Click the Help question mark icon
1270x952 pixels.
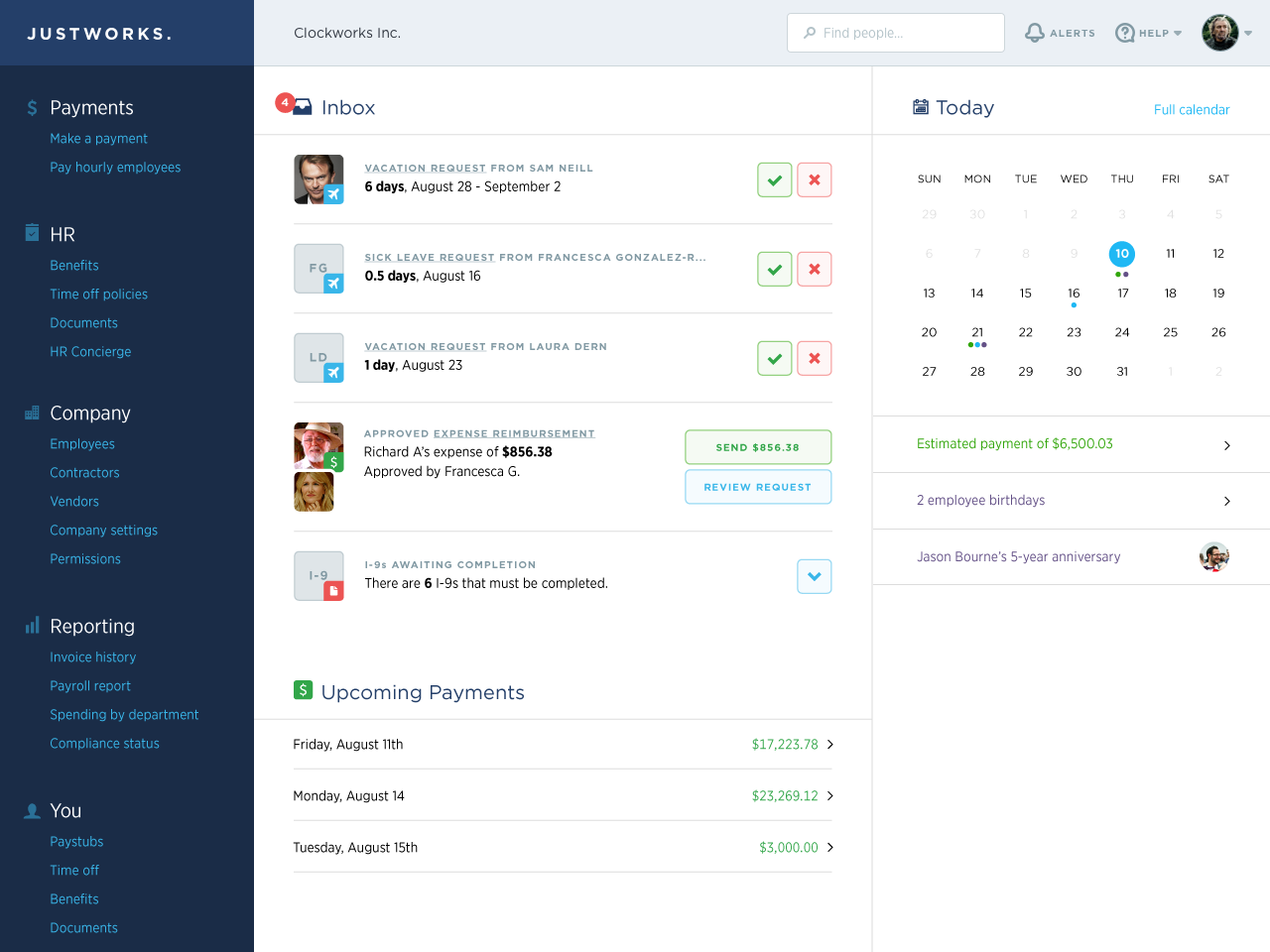tap(1124, 32)
